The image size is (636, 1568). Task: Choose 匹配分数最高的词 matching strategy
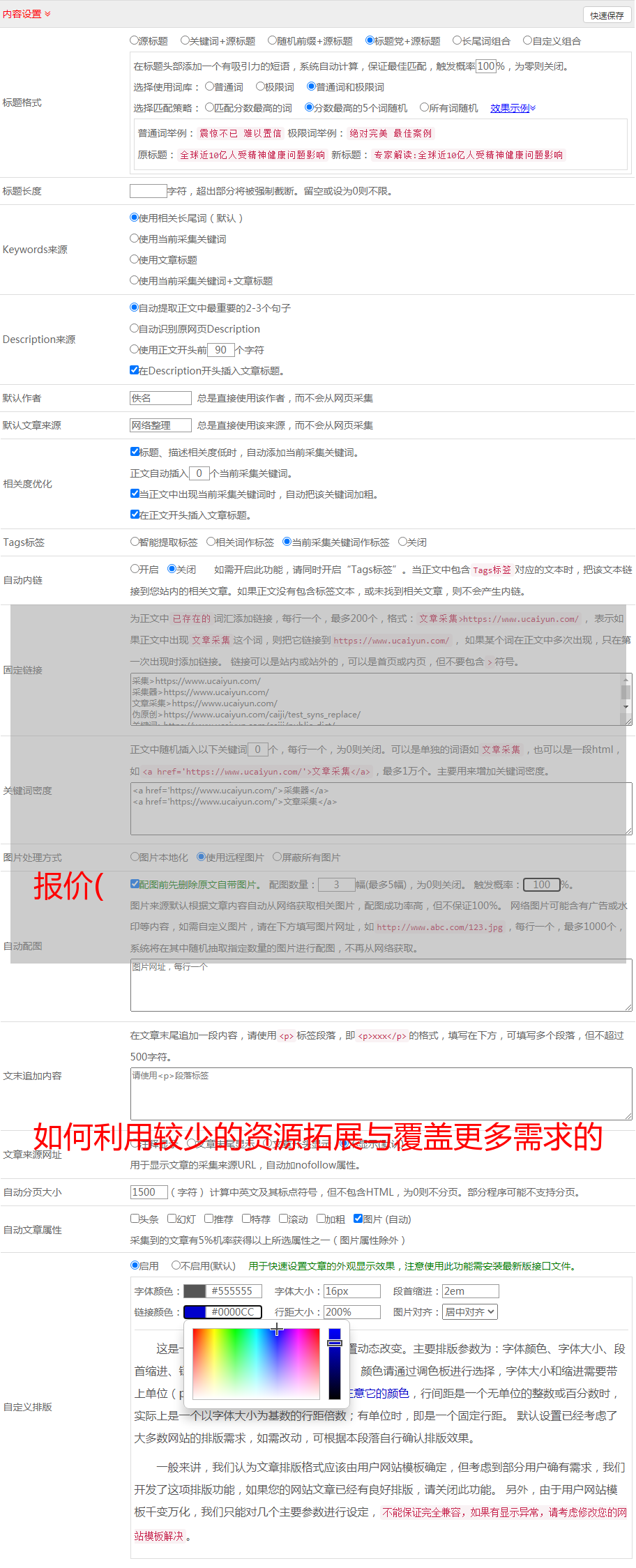[x=209, y=107]
